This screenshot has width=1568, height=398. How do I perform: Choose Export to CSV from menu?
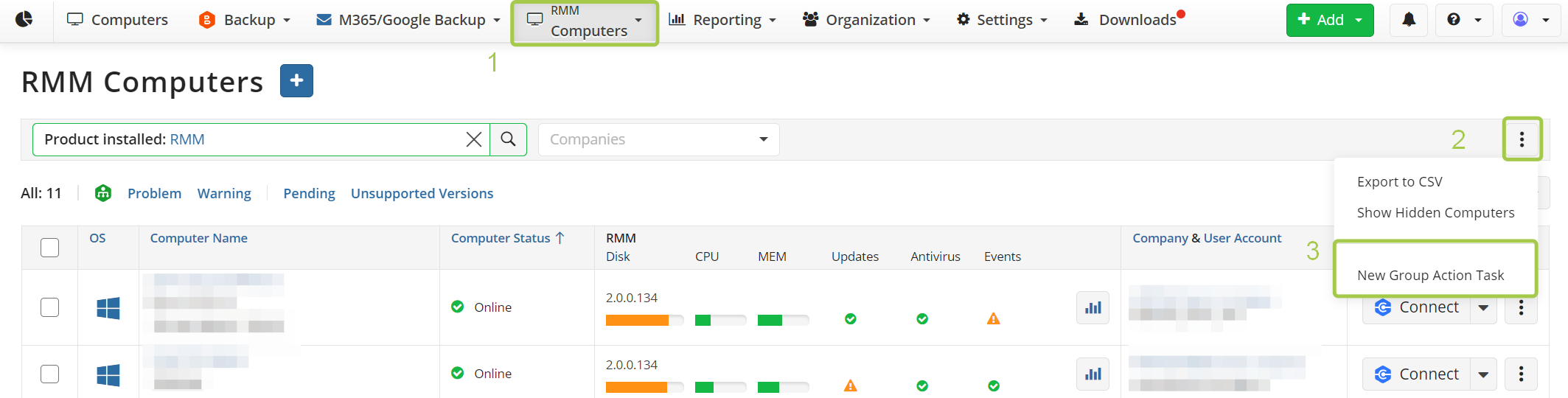click(1399, 181)
